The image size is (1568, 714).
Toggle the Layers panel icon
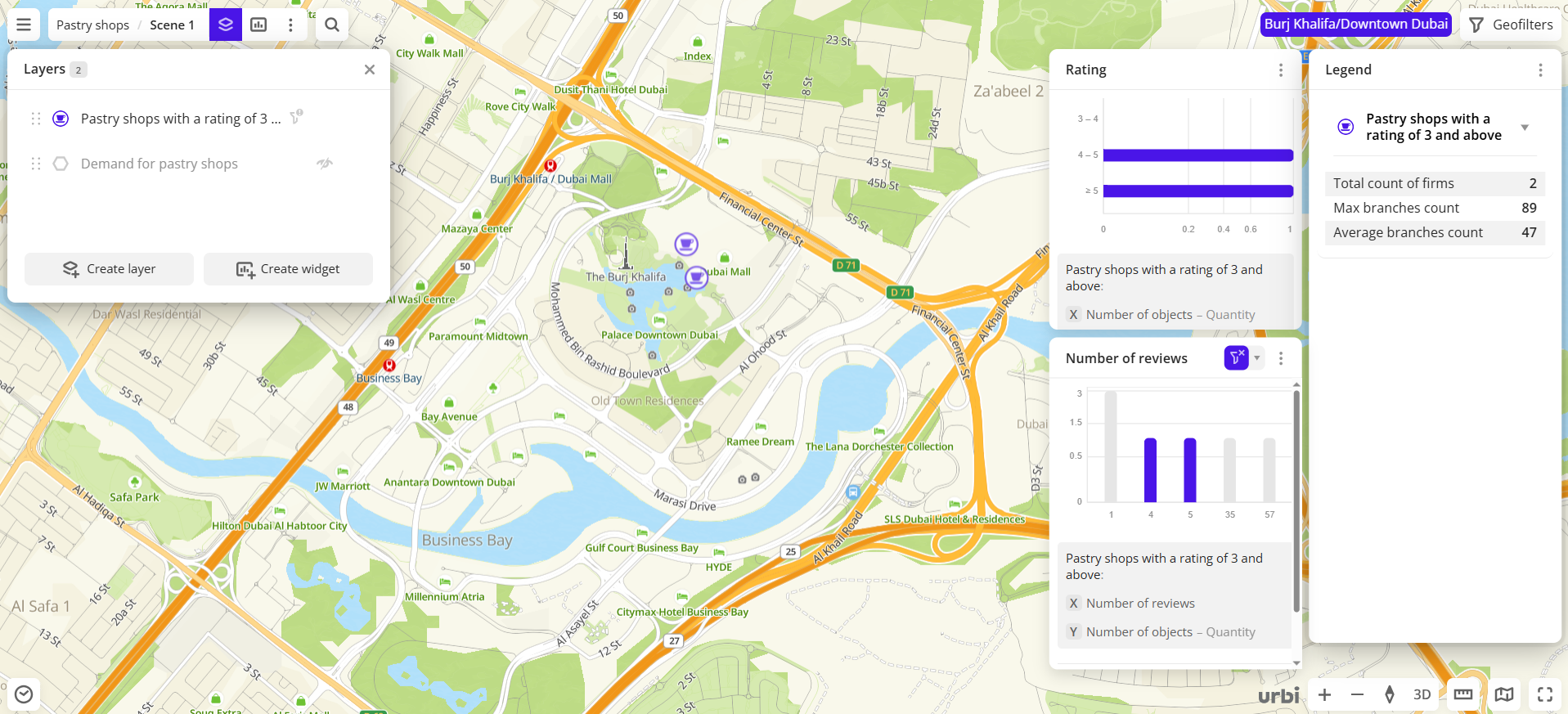(x=226, y=25)
